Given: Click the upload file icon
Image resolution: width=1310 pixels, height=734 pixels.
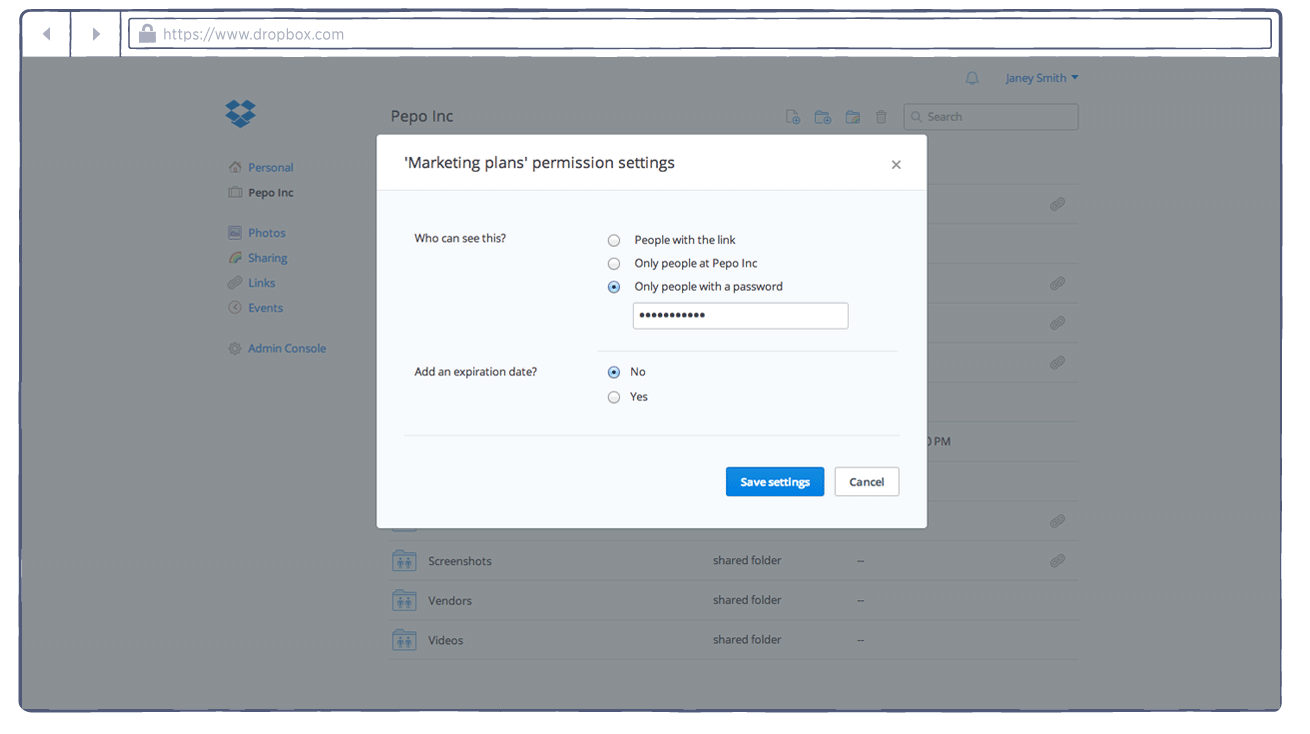Looking at the screenshot, I should pos(792,116).
